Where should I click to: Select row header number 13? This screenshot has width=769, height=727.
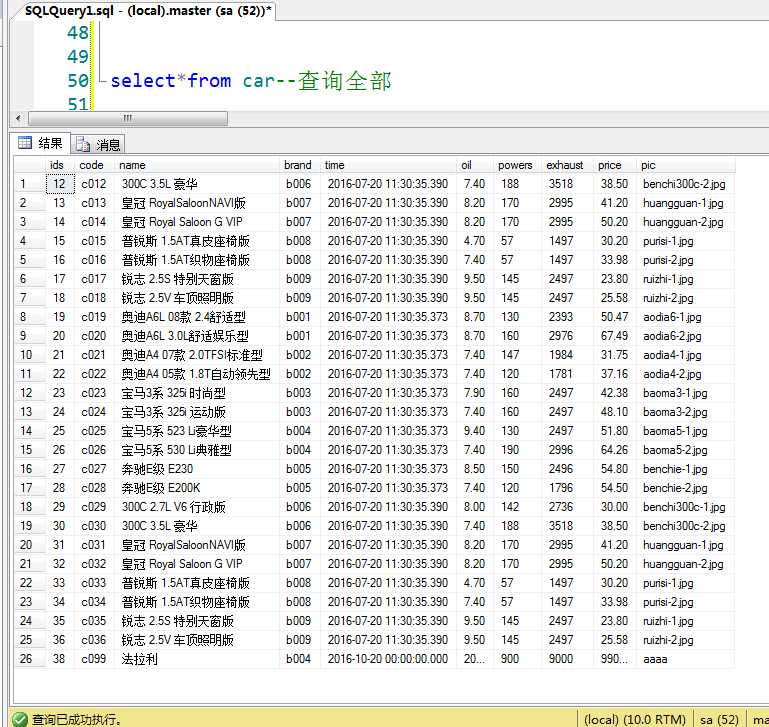[30, 412]
